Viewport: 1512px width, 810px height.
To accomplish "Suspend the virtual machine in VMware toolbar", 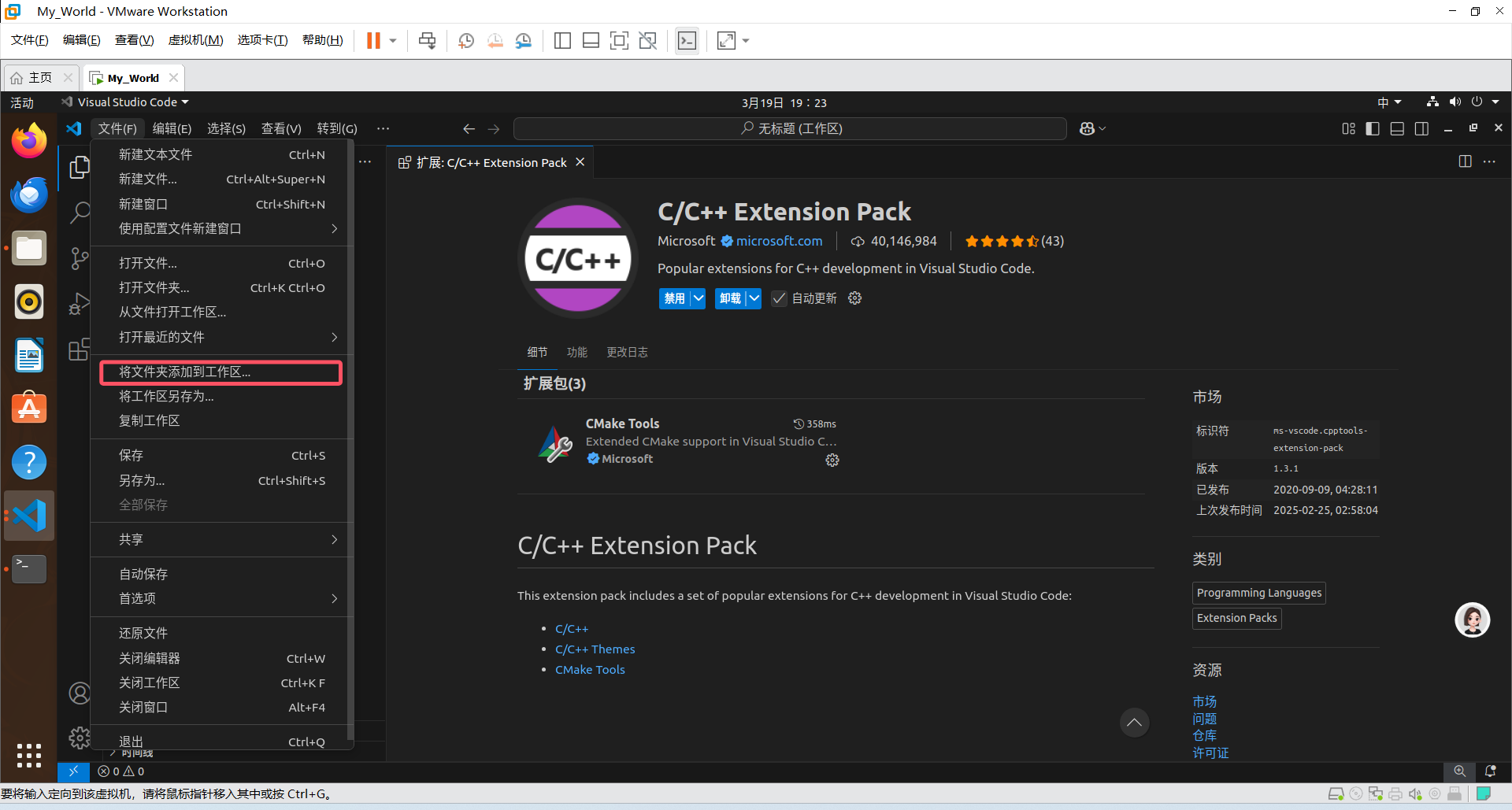I will click(x=373, y=40).
